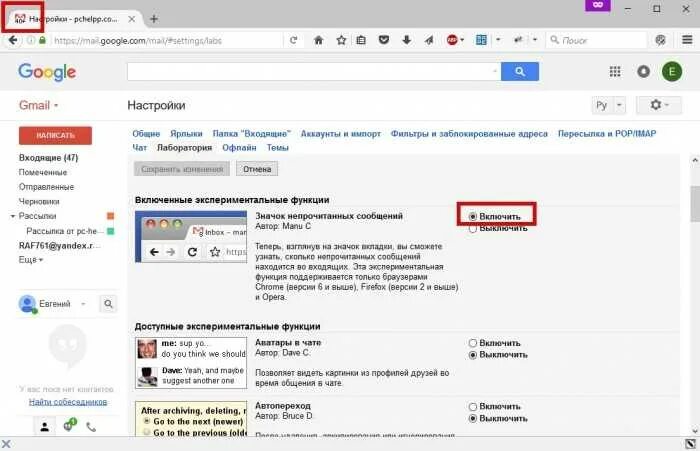Open the Firefox hamburger menu
The image size is (700, 451).
(x=687, y=40)
